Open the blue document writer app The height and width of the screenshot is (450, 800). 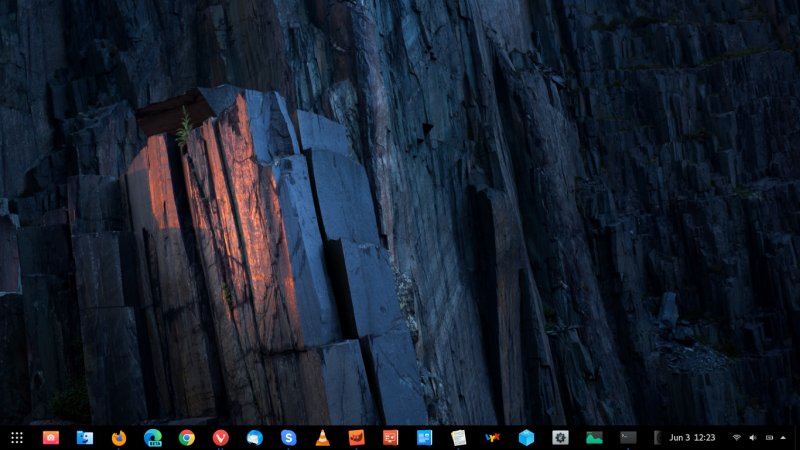tap(424, 438)
